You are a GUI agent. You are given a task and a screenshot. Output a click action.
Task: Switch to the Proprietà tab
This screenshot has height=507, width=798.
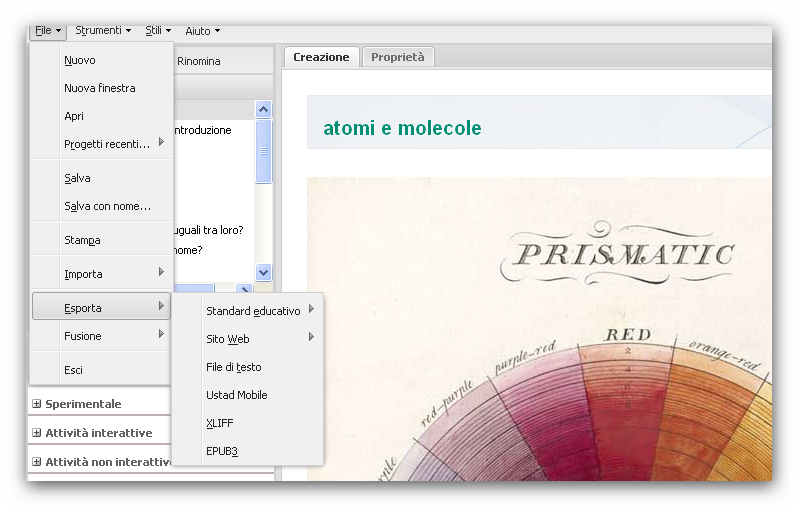(397, 57)
